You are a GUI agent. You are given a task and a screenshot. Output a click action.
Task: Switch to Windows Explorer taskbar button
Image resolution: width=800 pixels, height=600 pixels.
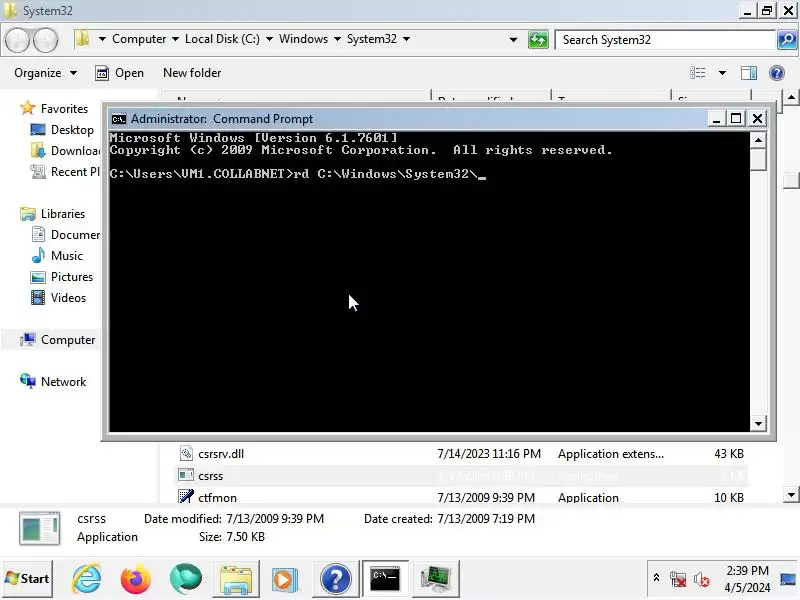[x=235, y=579]
